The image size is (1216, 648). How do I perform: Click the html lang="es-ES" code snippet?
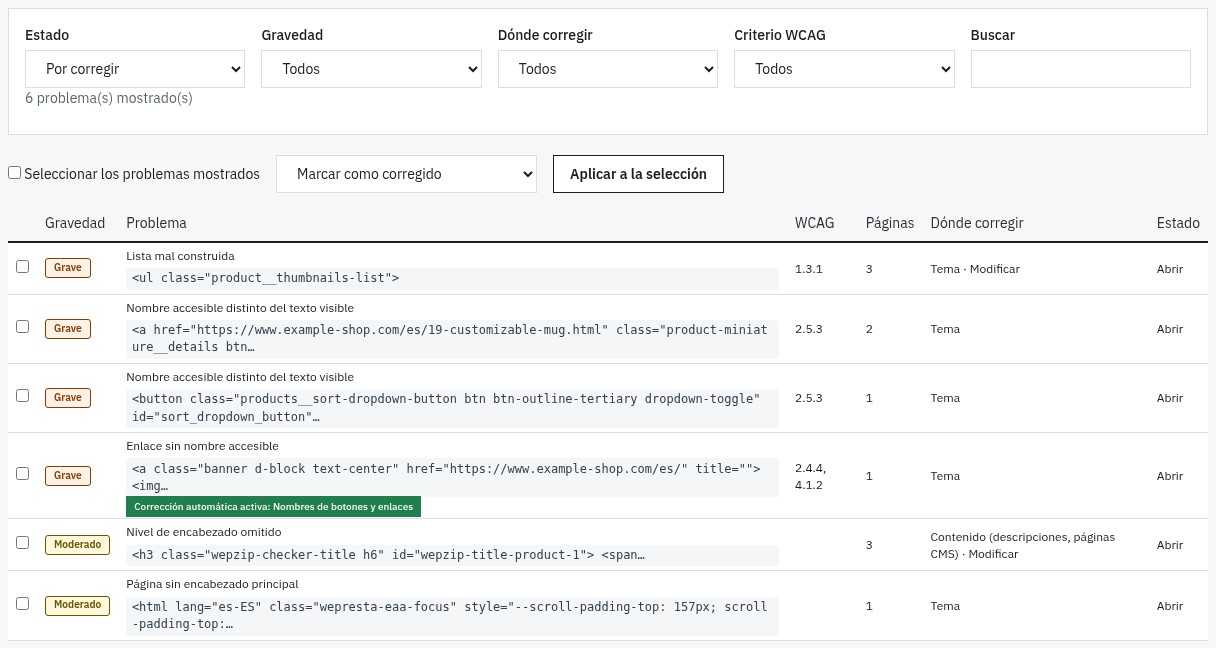452,615
